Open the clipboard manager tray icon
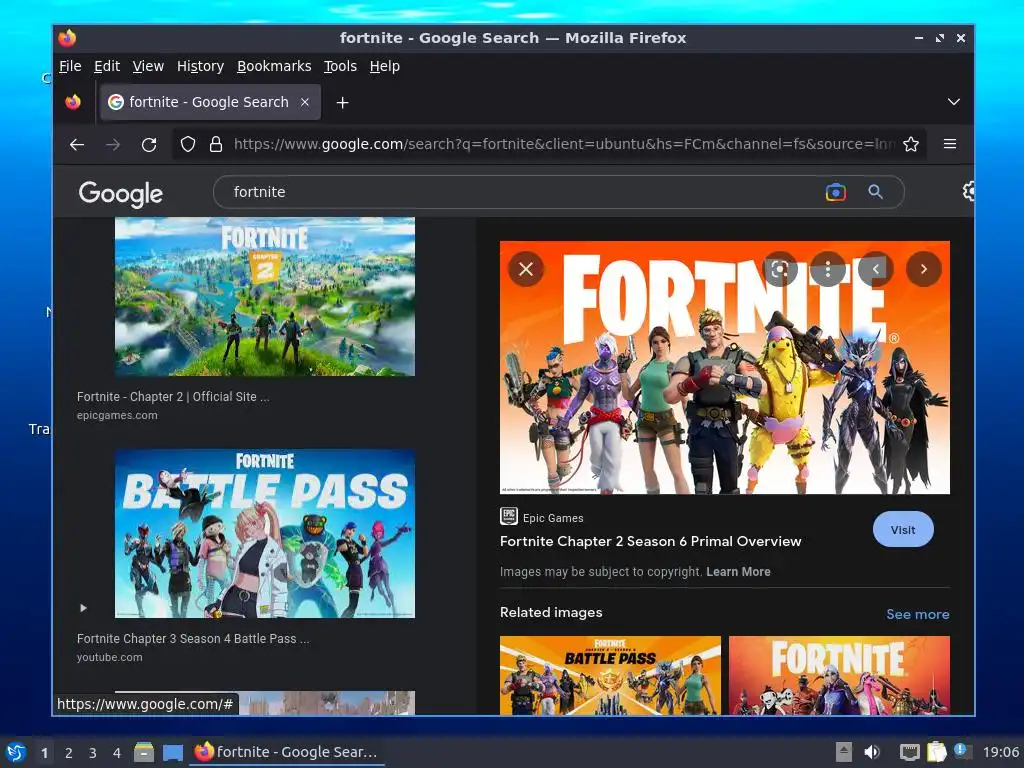Screen dimensions: 1024x768 click(936, 752)
